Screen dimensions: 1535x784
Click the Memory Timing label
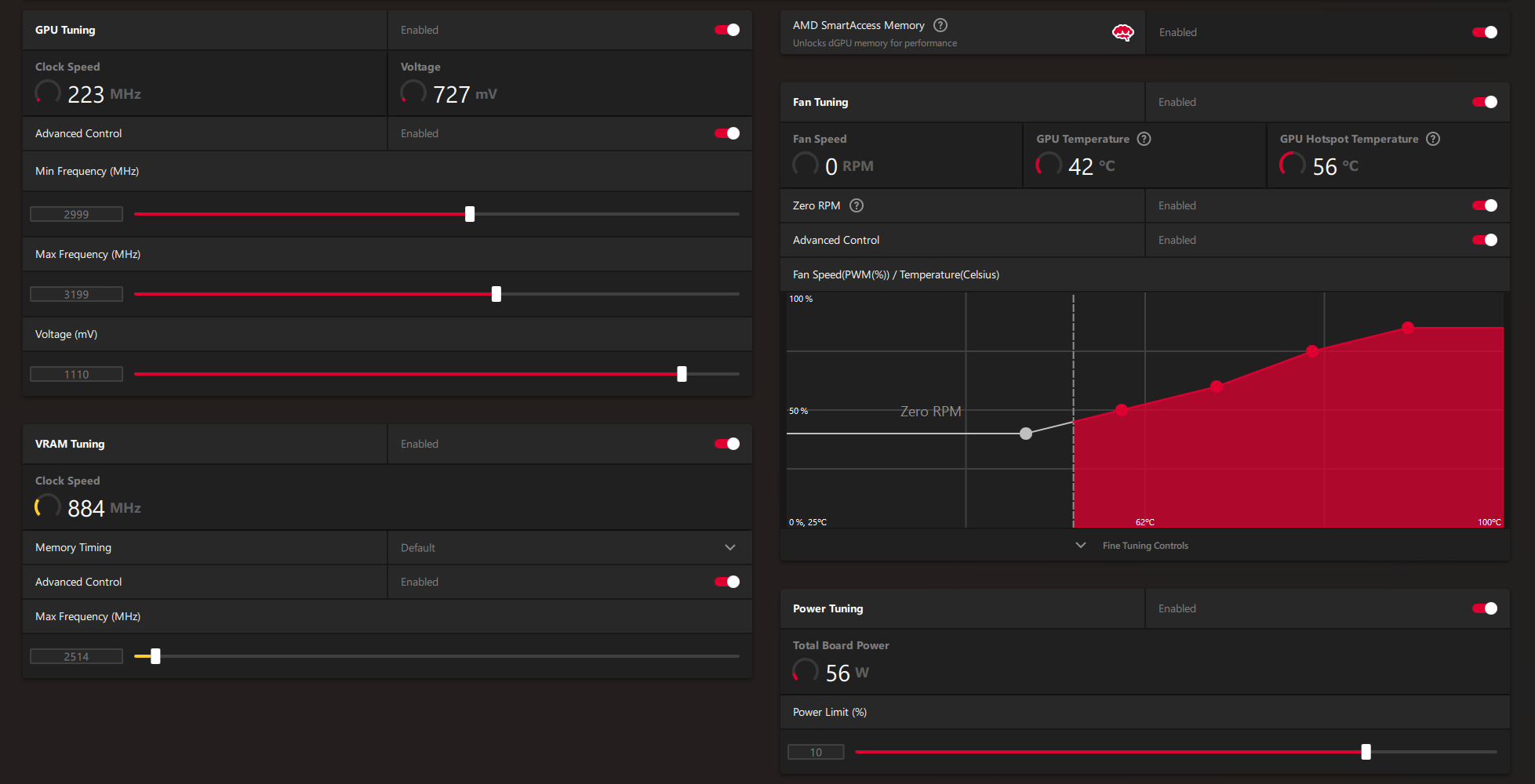click(x=73, y=547)
